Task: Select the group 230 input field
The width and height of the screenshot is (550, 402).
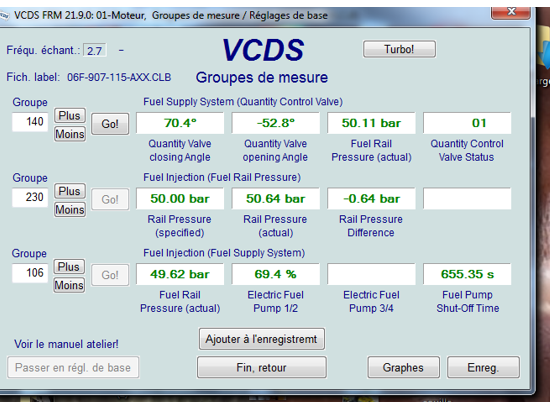Action: pos(30,197)
